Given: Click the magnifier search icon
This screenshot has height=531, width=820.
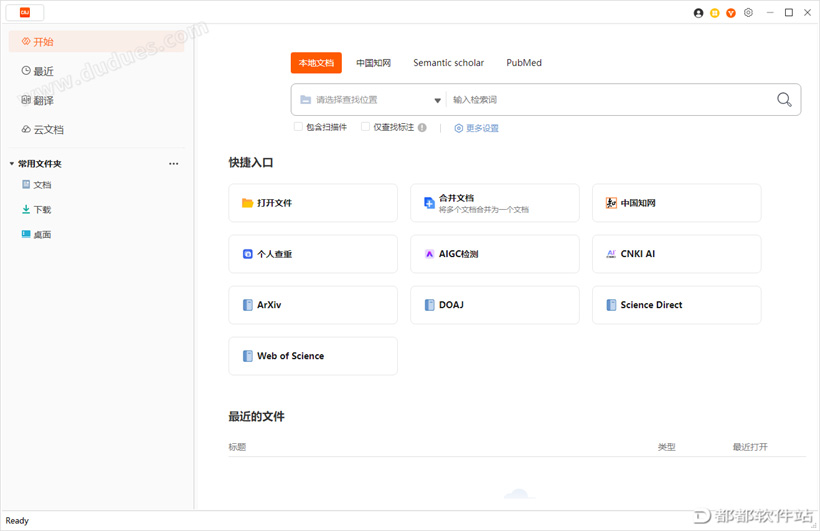Looking at the screenshot, I should tap(784, 99).
